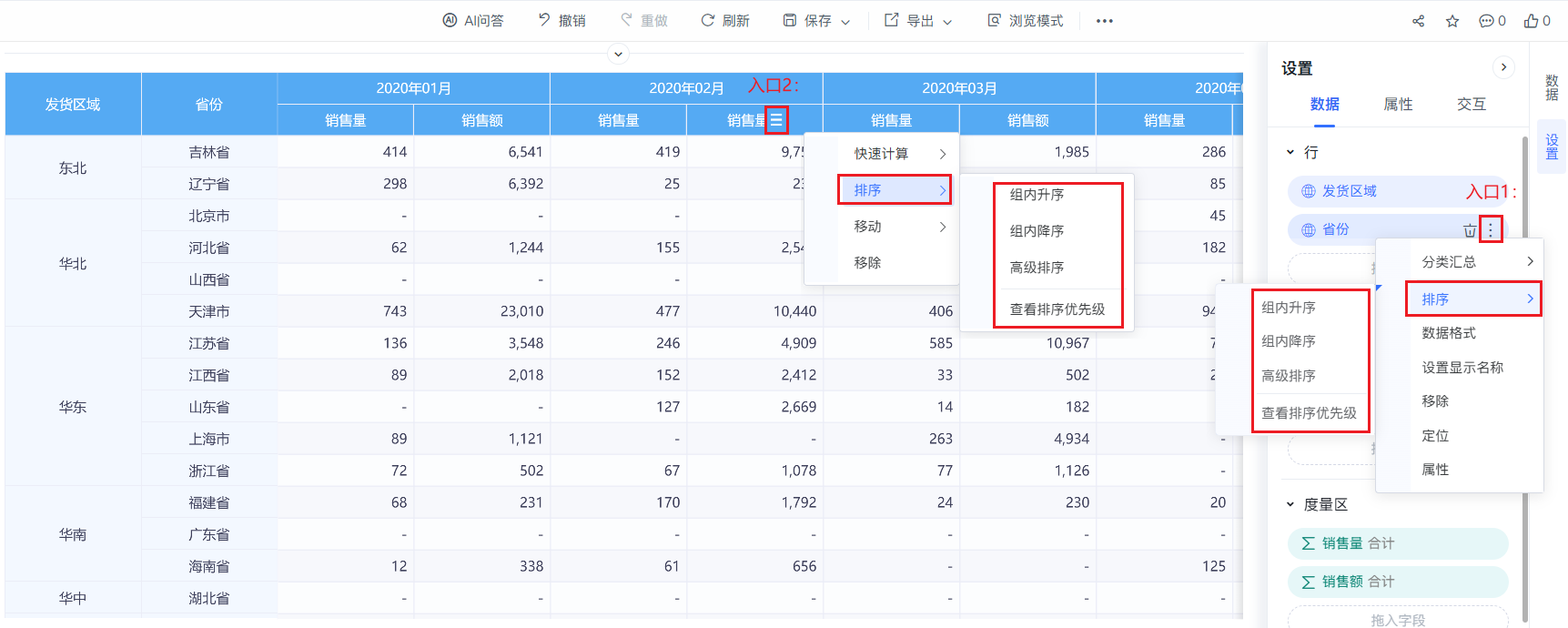Open 快速计算 submenu

click(x=899, y=154)
